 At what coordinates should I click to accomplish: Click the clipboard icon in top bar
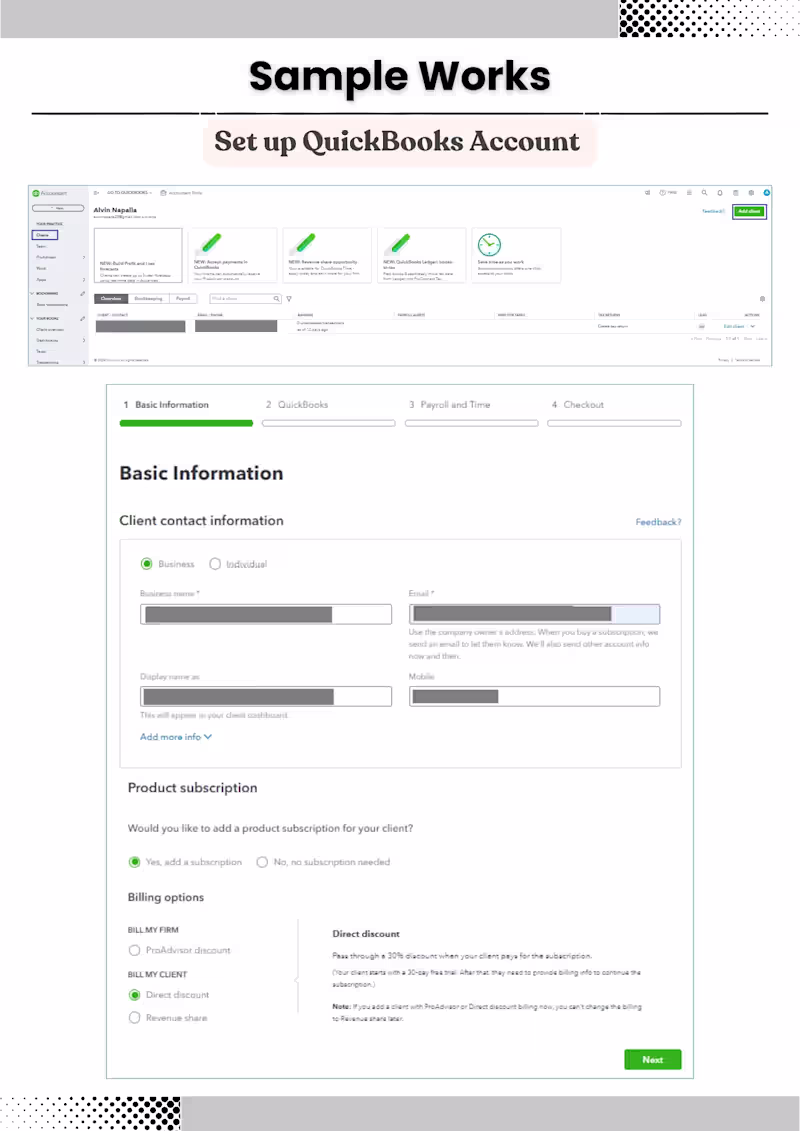point(735,193)
